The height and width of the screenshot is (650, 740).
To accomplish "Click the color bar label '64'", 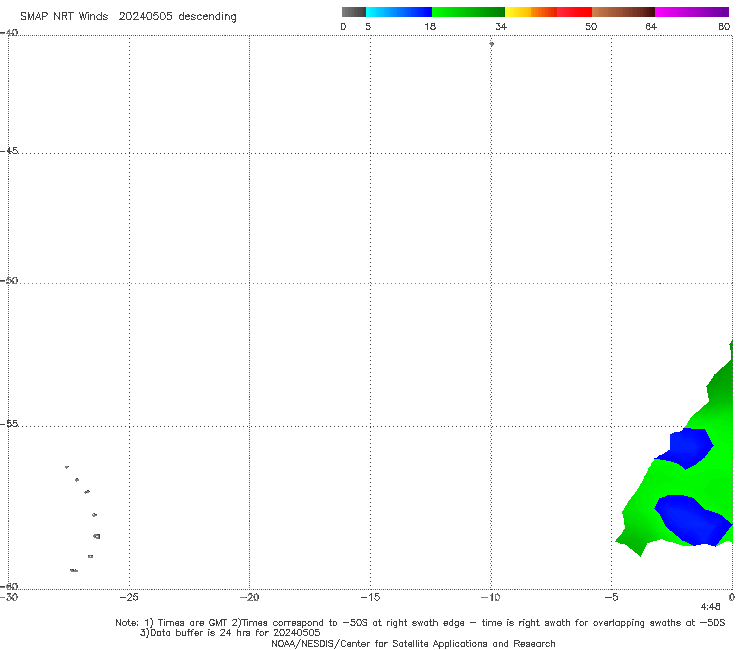I will click(651, 26).
